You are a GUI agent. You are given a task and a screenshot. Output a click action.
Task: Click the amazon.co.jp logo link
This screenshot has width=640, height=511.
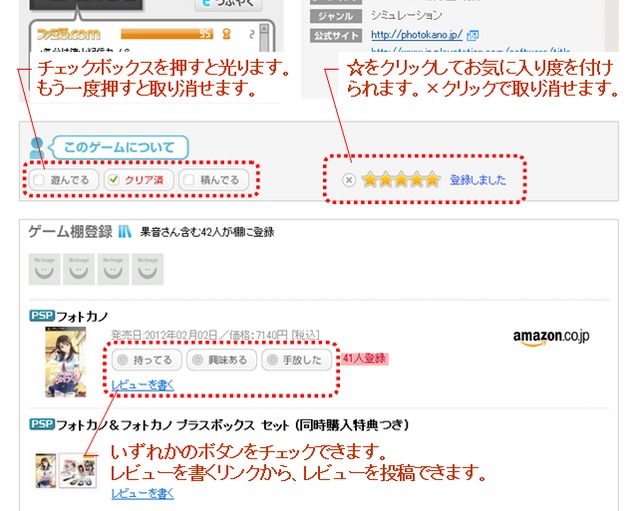551,337
